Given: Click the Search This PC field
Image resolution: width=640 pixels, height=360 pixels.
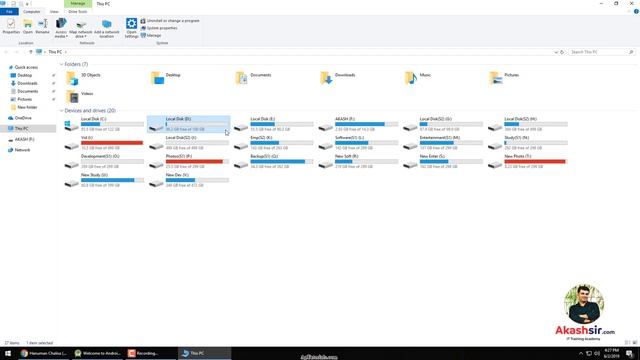Looking at the screenshot, I should (601, 52).
